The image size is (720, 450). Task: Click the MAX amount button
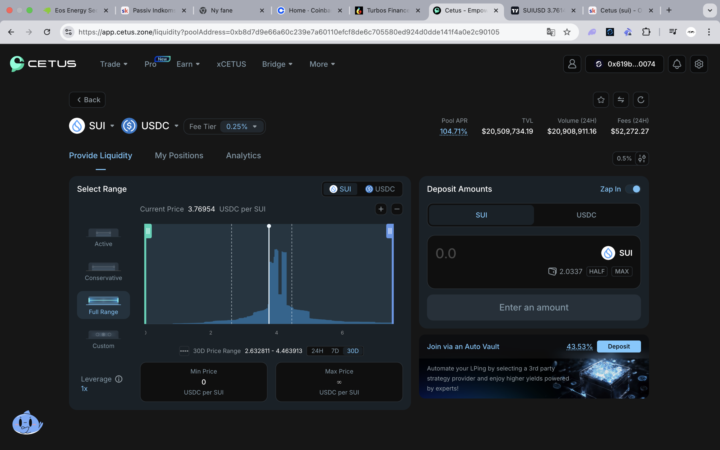[622, 271]
